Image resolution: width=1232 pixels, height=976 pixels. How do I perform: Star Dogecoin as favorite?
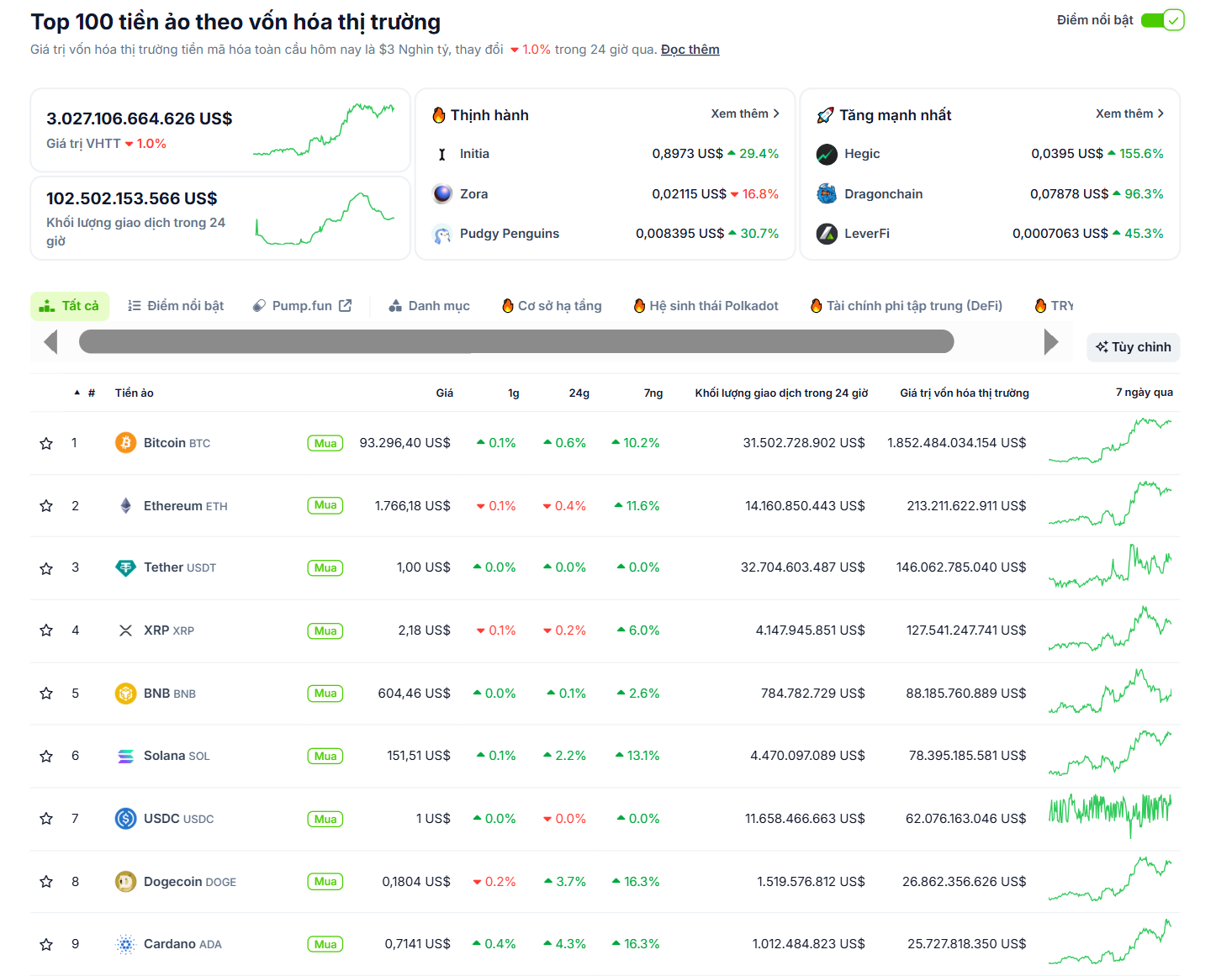(x=46, y=882)
